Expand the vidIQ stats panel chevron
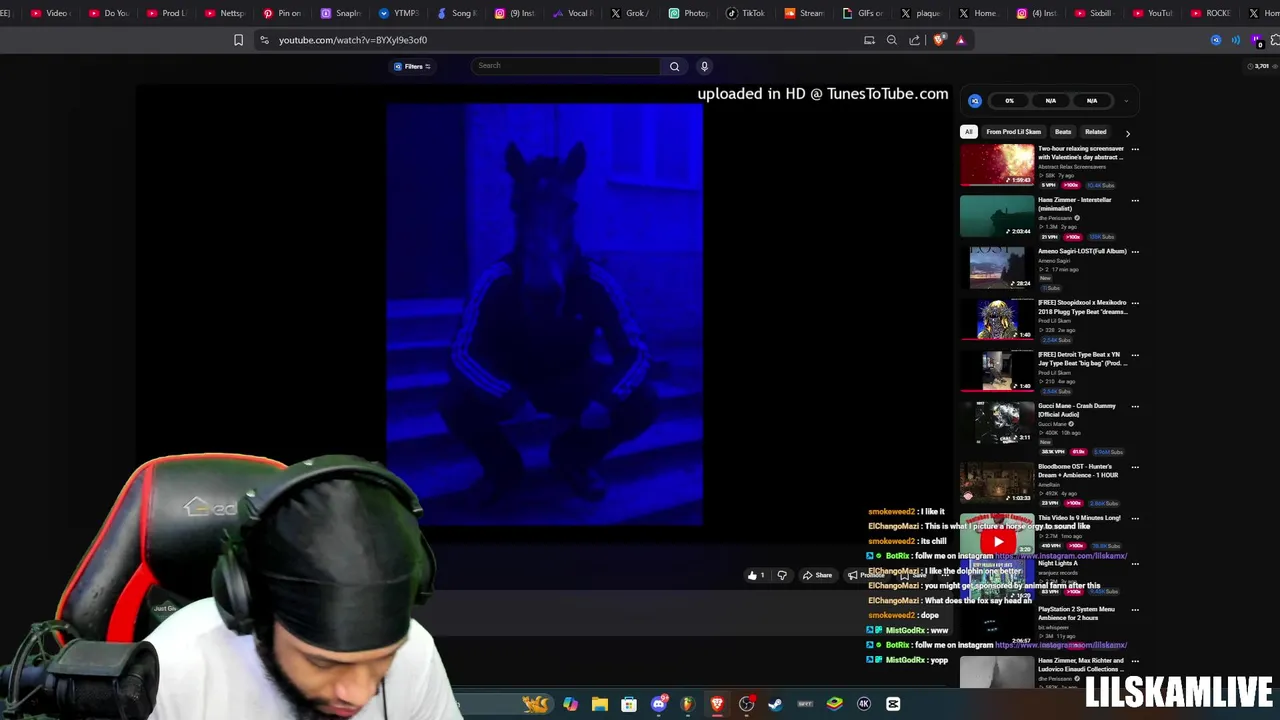The width and height of the screenshot is (1280, 720). tap(1126, 101)
